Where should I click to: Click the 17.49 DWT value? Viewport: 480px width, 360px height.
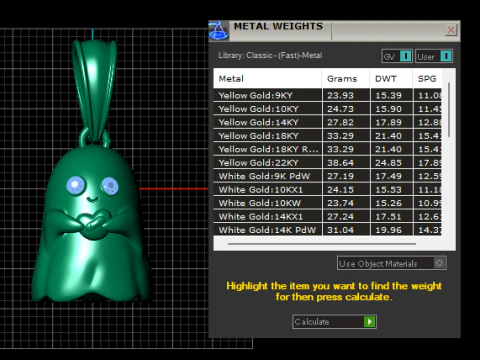tap(388, 176)
